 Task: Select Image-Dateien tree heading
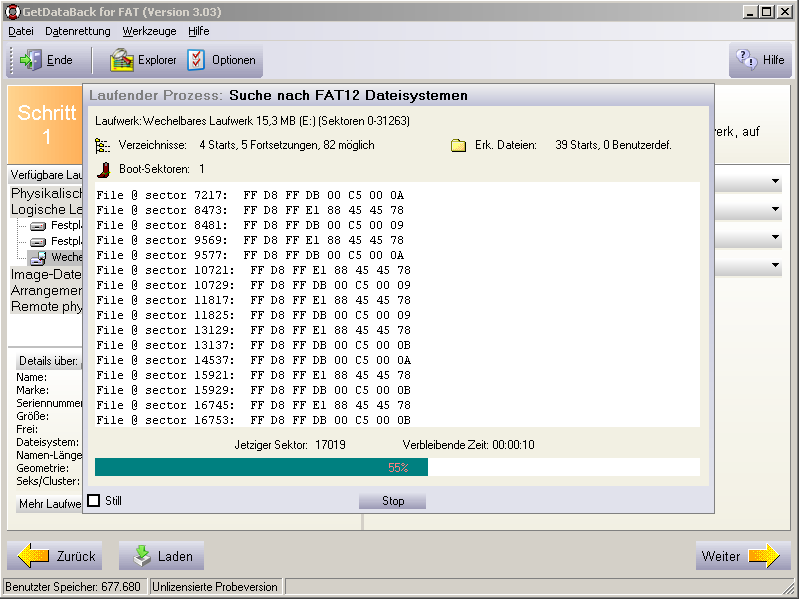click(46, 275)
